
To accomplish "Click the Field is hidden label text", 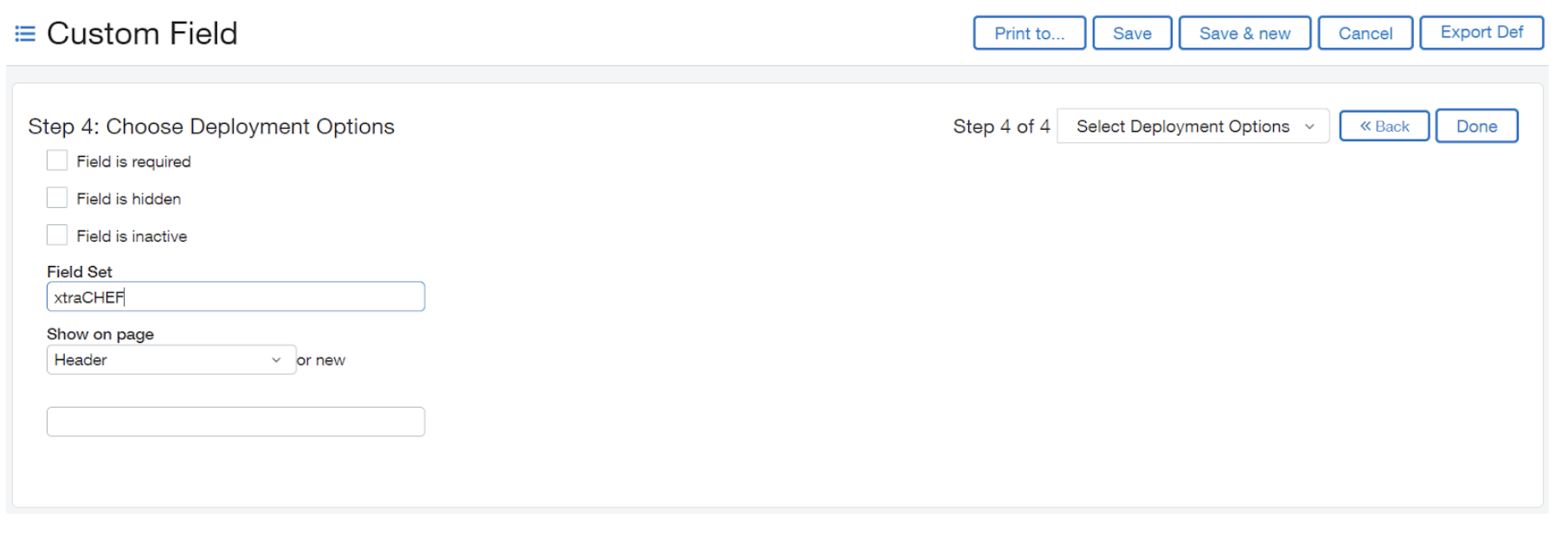I will [x=128, y=199].
